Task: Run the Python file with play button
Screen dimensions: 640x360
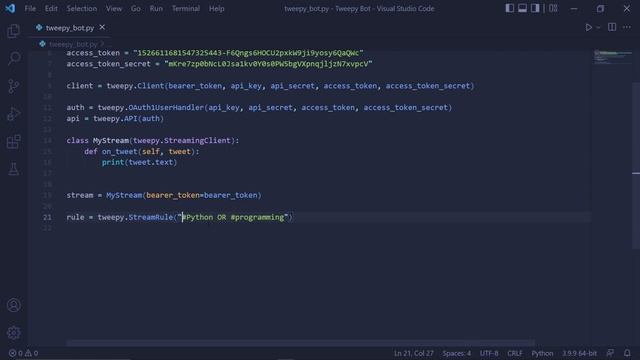Action: click(589, 27)
